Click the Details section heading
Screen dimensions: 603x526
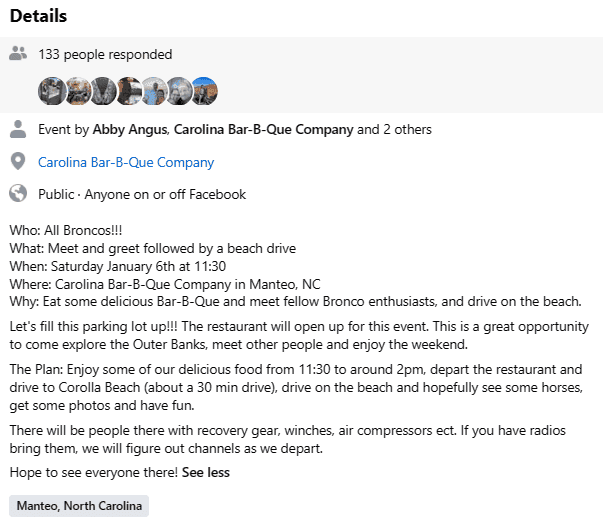(x=38, y=16)
